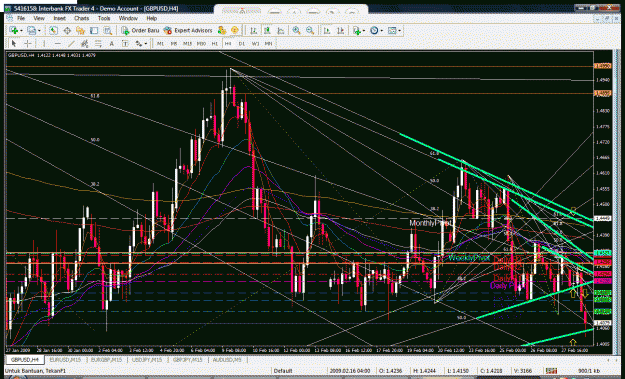Click the Indicators list icon
The height and width of the screenshot is (379, 625).
coord(357,30)
